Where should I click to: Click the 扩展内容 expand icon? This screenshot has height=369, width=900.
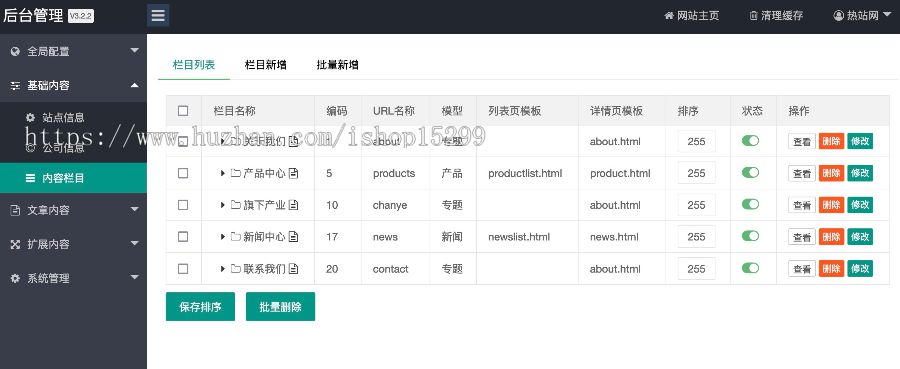15,244
